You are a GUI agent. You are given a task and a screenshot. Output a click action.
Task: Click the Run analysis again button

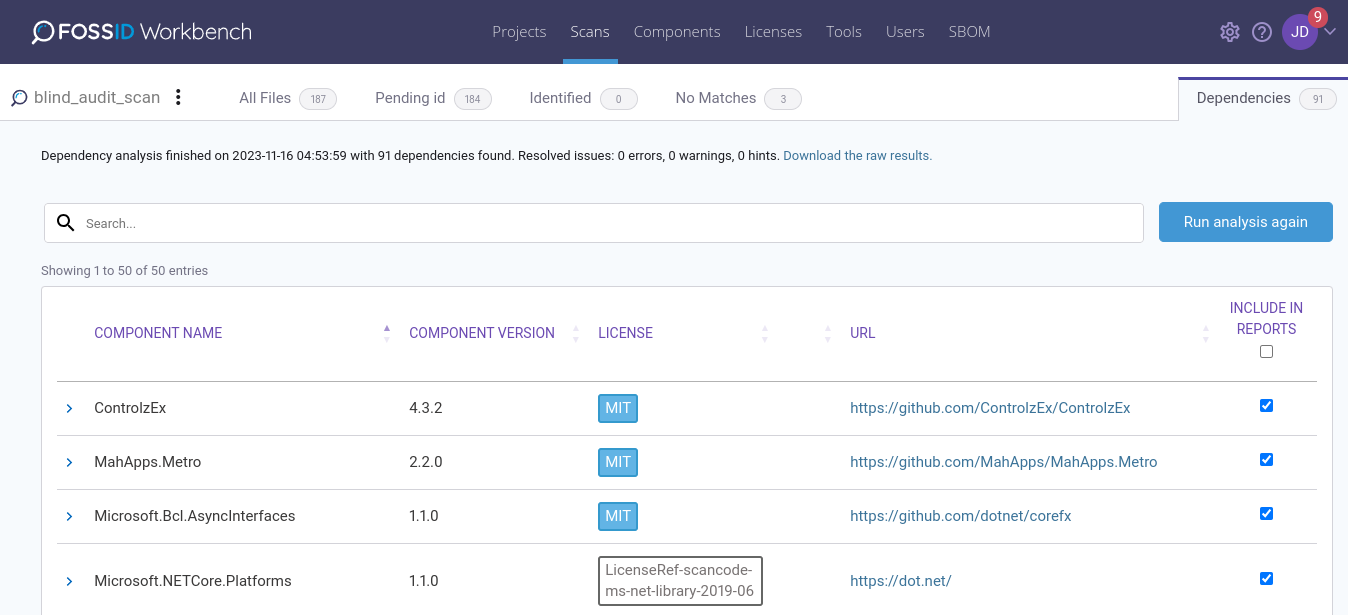click(1245, 222)
